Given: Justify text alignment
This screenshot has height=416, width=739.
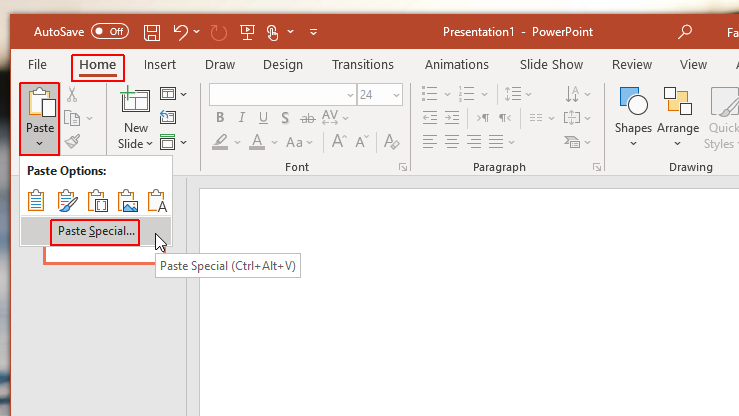Looking at the screenshot, I should point(496,141).
